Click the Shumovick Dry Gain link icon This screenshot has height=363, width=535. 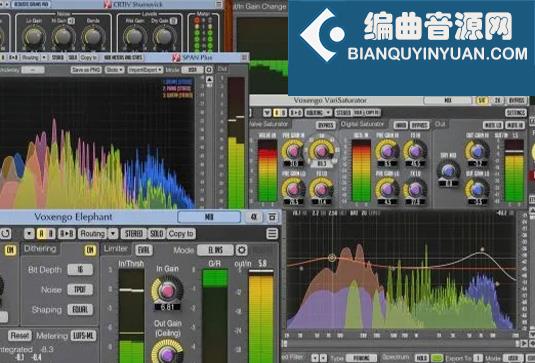173,21
